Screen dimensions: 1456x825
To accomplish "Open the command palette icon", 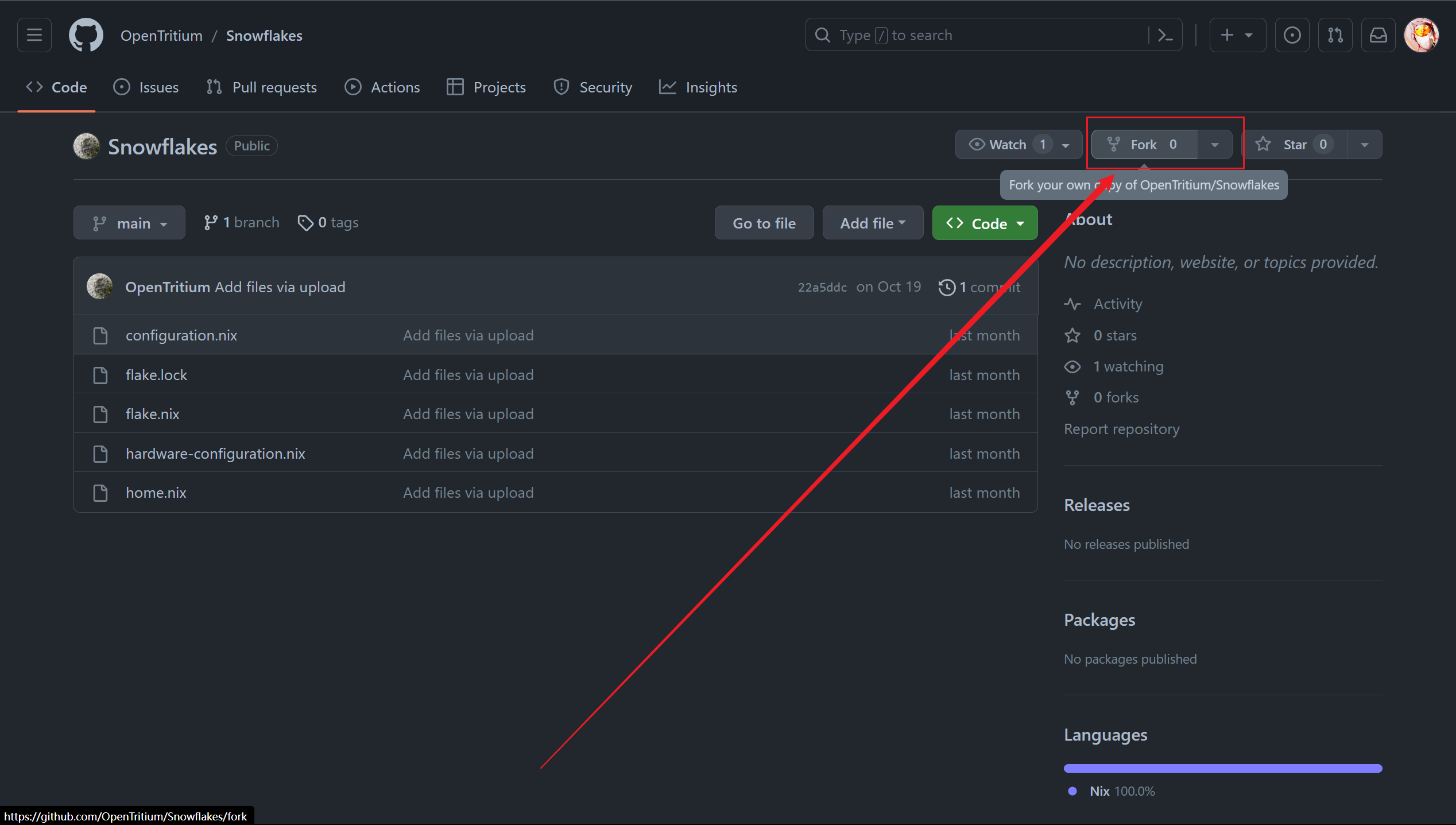I will pyautogui.click(x=1165, y=35).
